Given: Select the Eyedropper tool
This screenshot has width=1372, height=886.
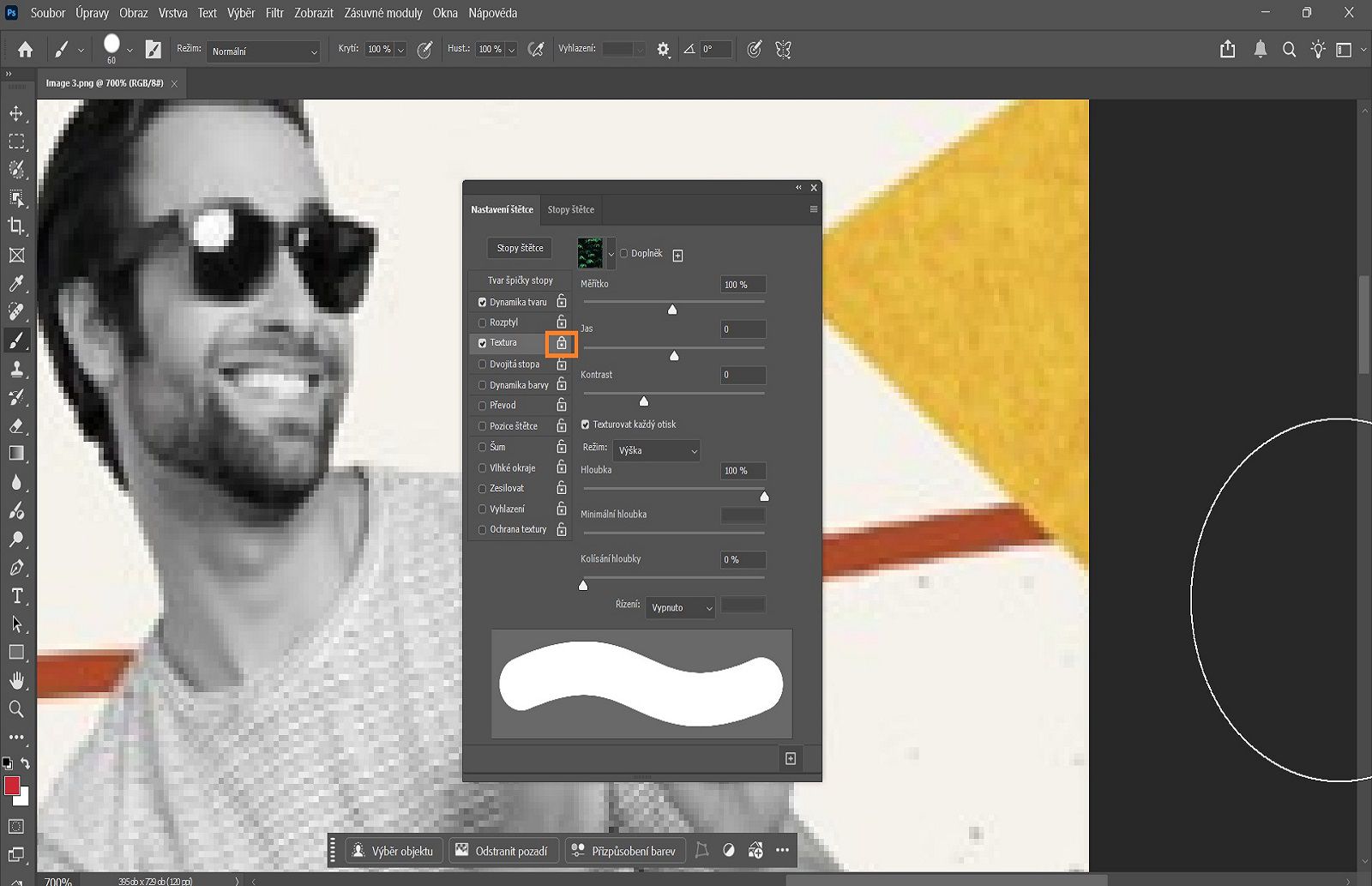Looking at the screenshot, I should point(16,283).
